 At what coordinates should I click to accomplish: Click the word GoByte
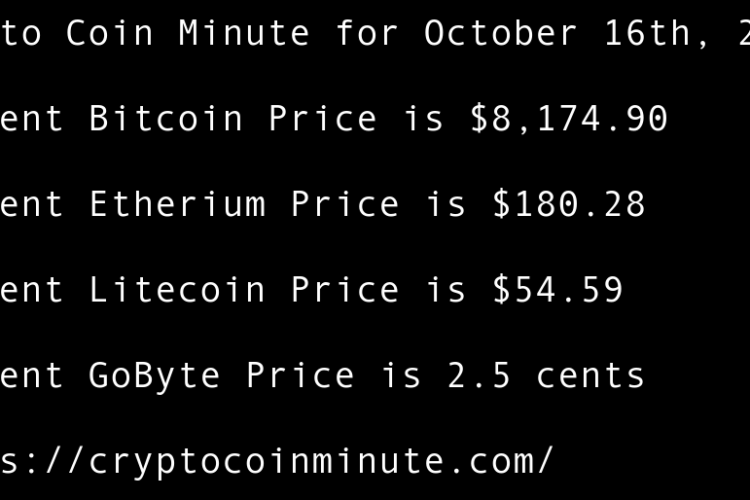[x=155, y=376]
